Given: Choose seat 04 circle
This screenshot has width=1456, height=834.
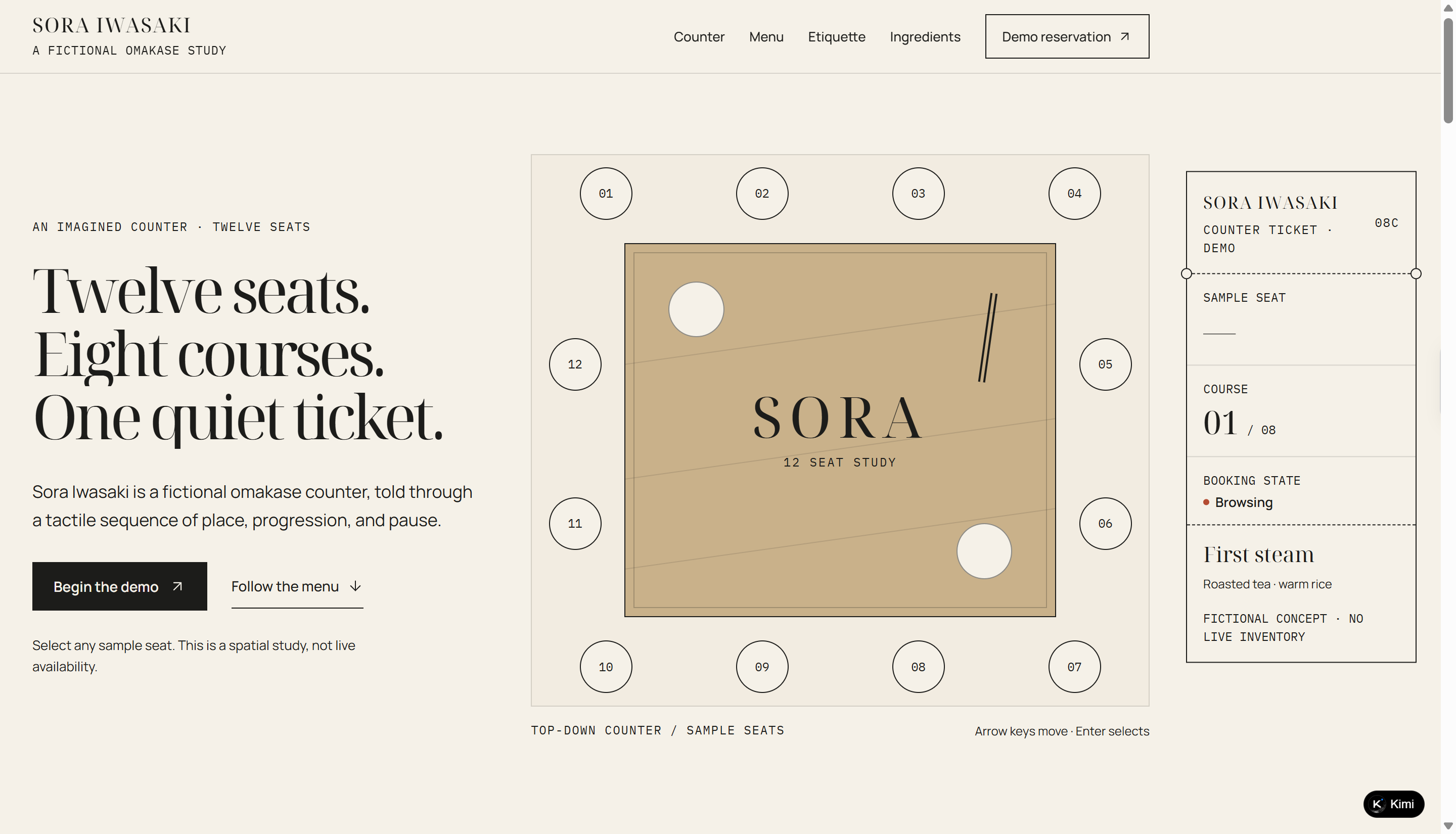Looking at the screenshot, I should tap(1074, 194).
